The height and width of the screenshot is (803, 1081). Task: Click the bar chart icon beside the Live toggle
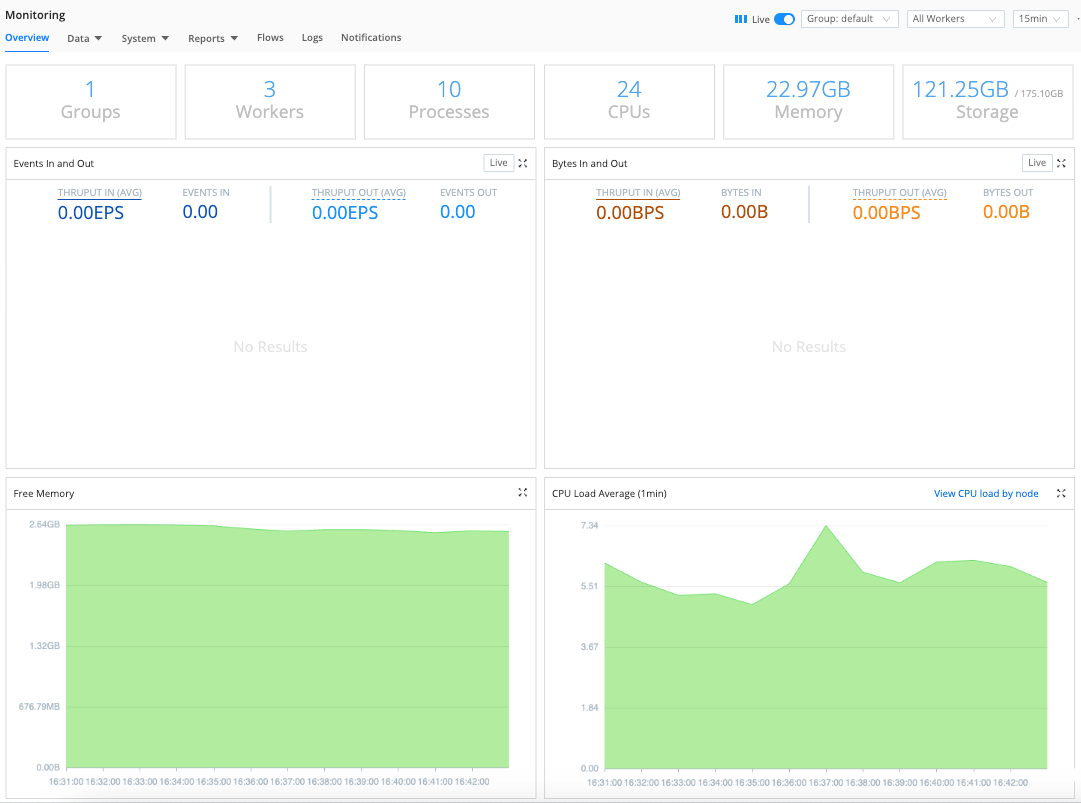(740, 19)
